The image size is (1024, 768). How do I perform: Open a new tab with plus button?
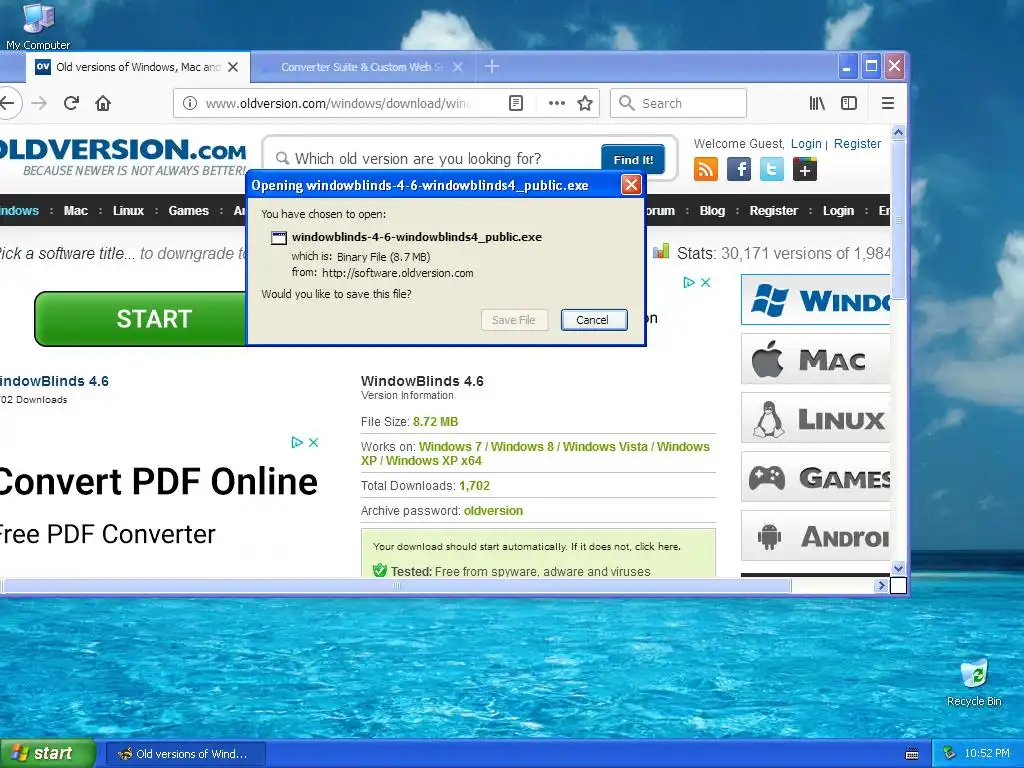(x=492, y=67)
